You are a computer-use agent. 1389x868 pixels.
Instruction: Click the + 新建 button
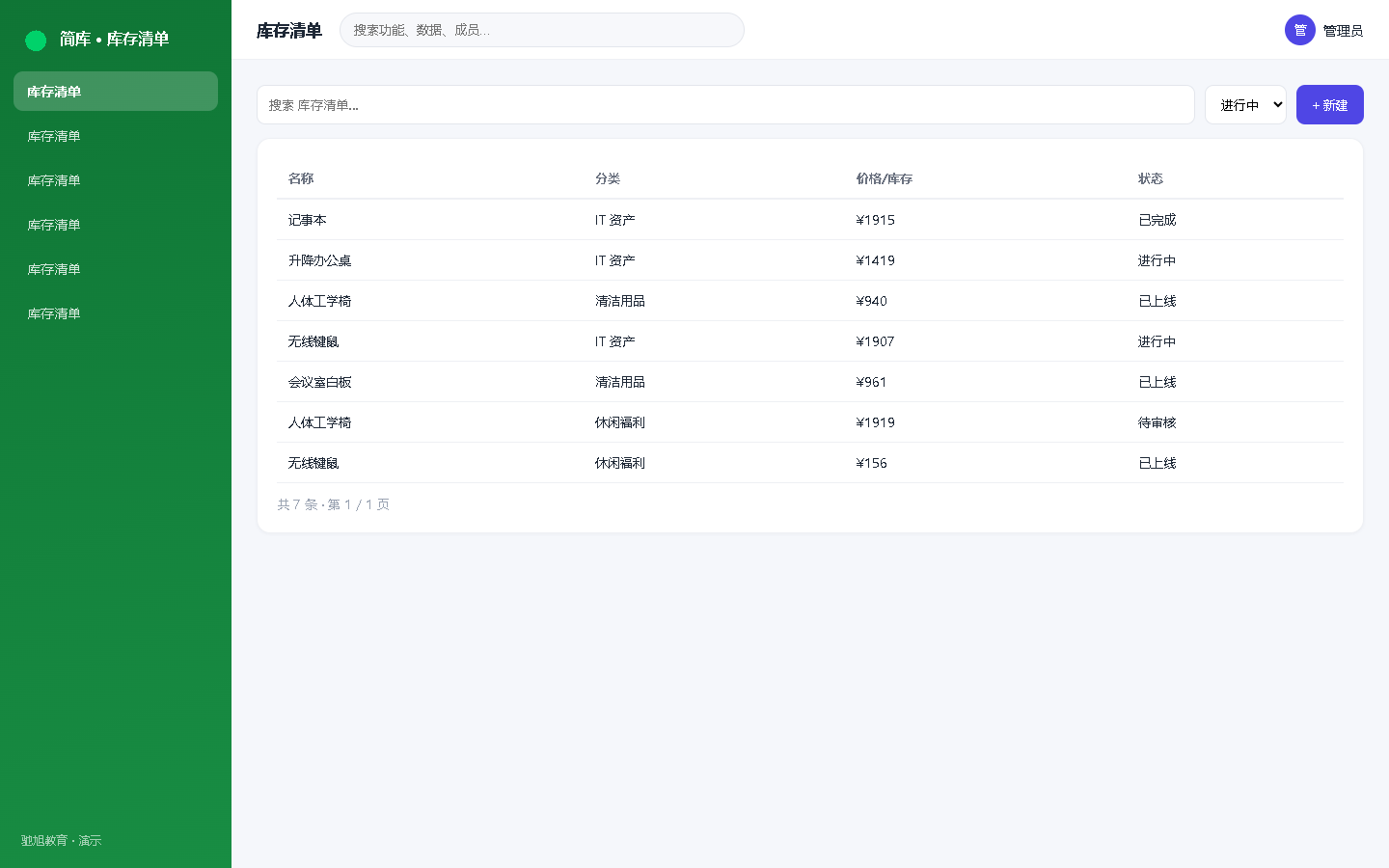[x=1329, y=105]
